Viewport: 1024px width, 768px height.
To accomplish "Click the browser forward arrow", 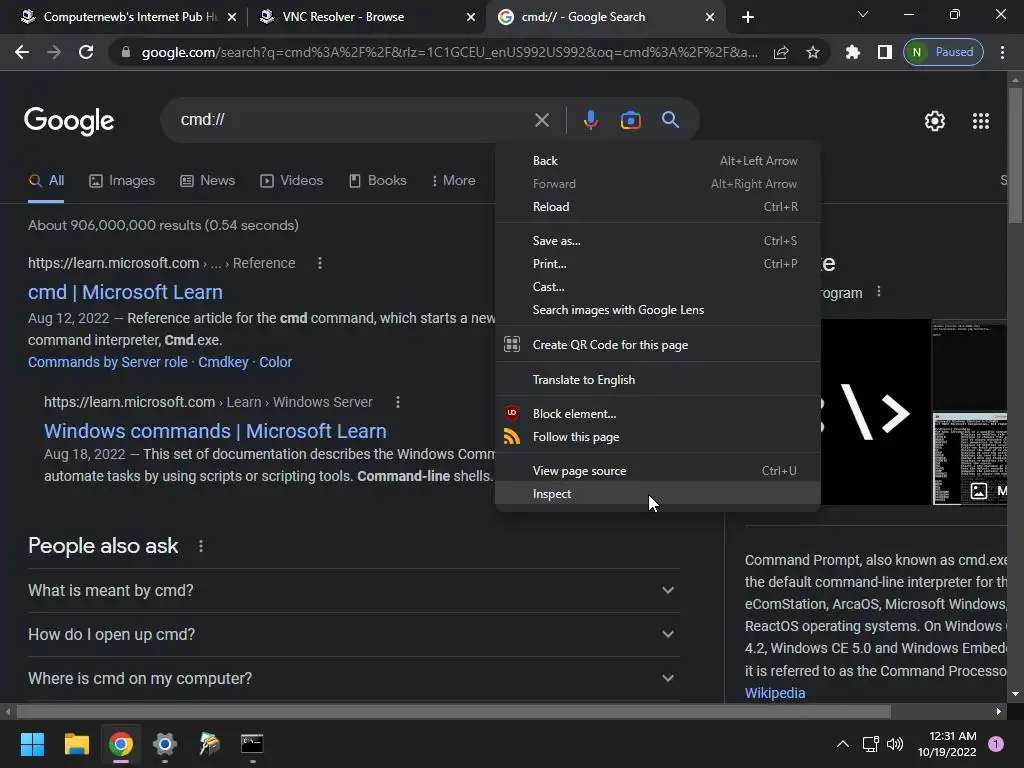I will pyautogui.click(x=54, y=52).
